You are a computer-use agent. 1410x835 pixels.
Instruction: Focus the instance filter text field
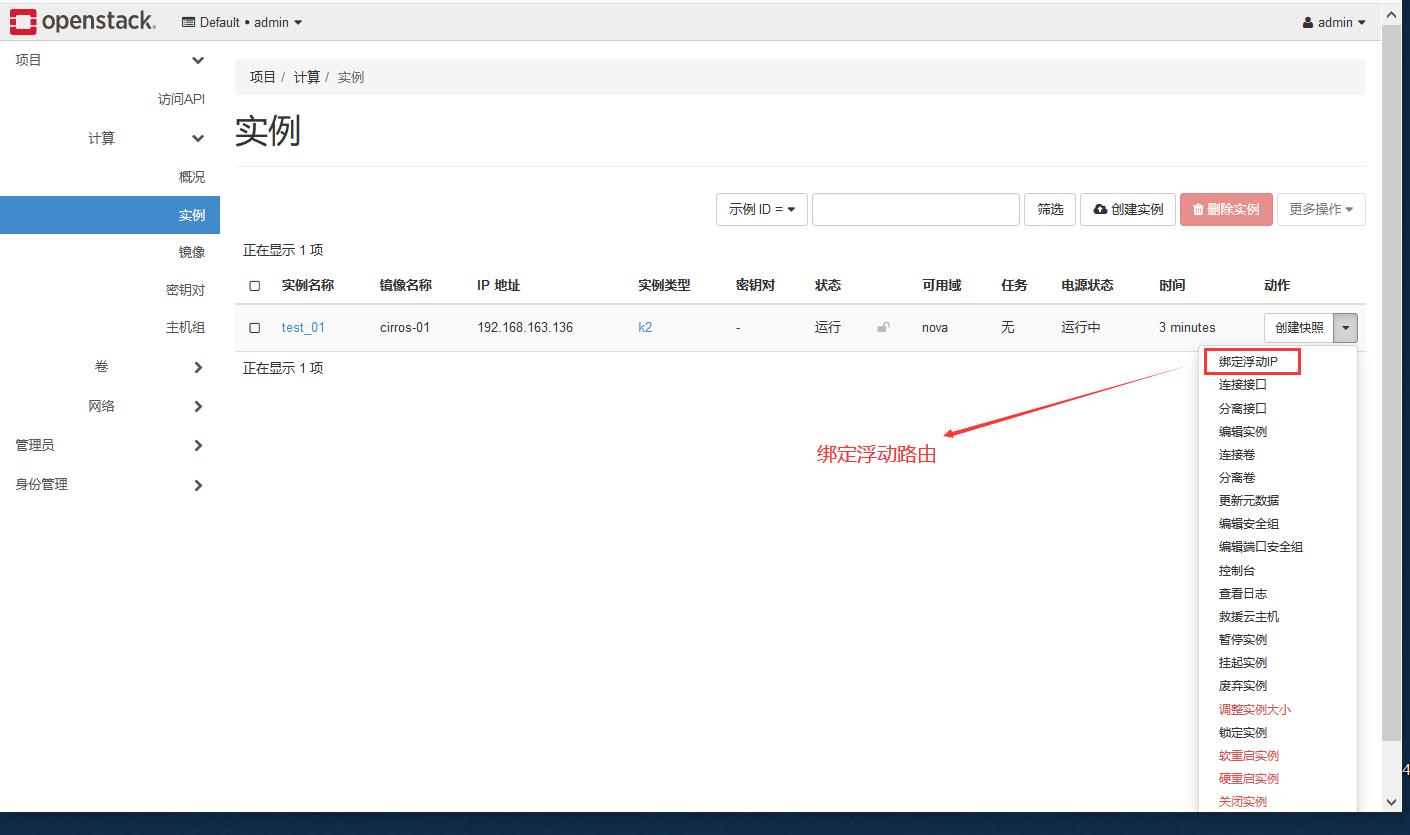(x=916, y=210)
